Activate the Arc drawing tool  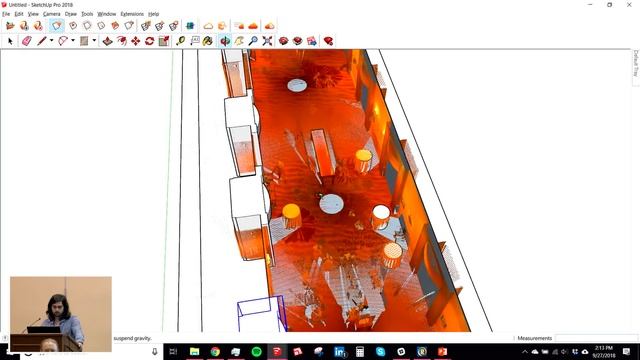tap(63, 41)
